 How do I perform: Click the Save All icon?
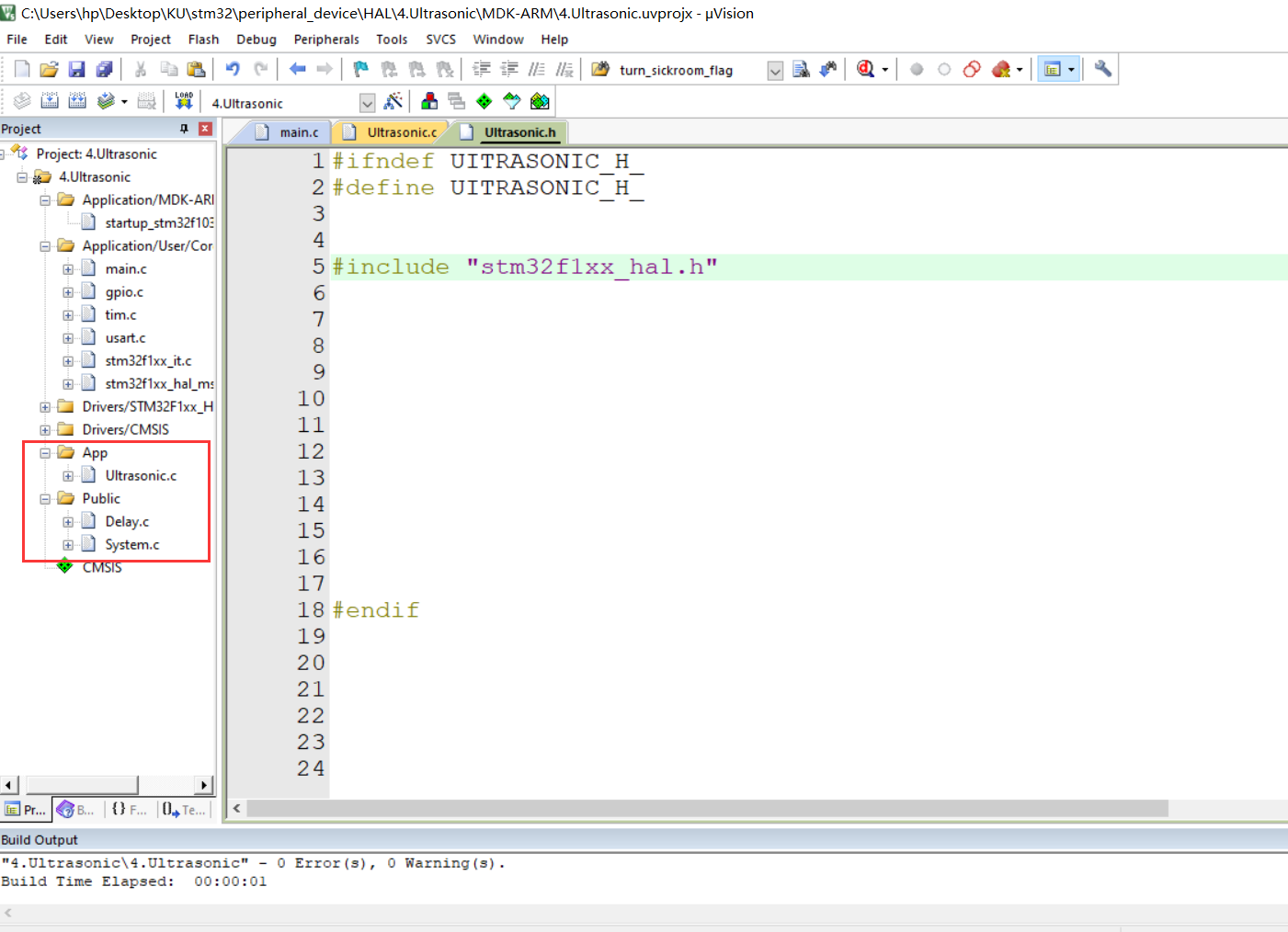(105, 69)
